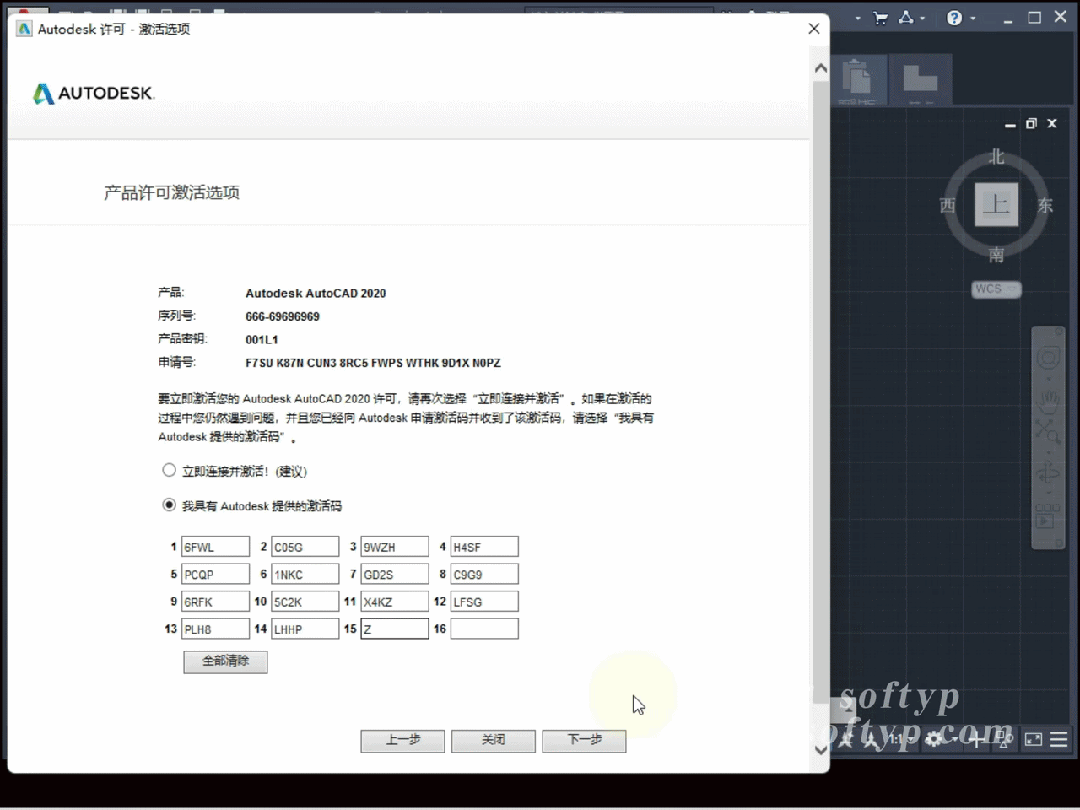
Task: Open the ShowMotion navigation tool
Action: (1048, 515)
